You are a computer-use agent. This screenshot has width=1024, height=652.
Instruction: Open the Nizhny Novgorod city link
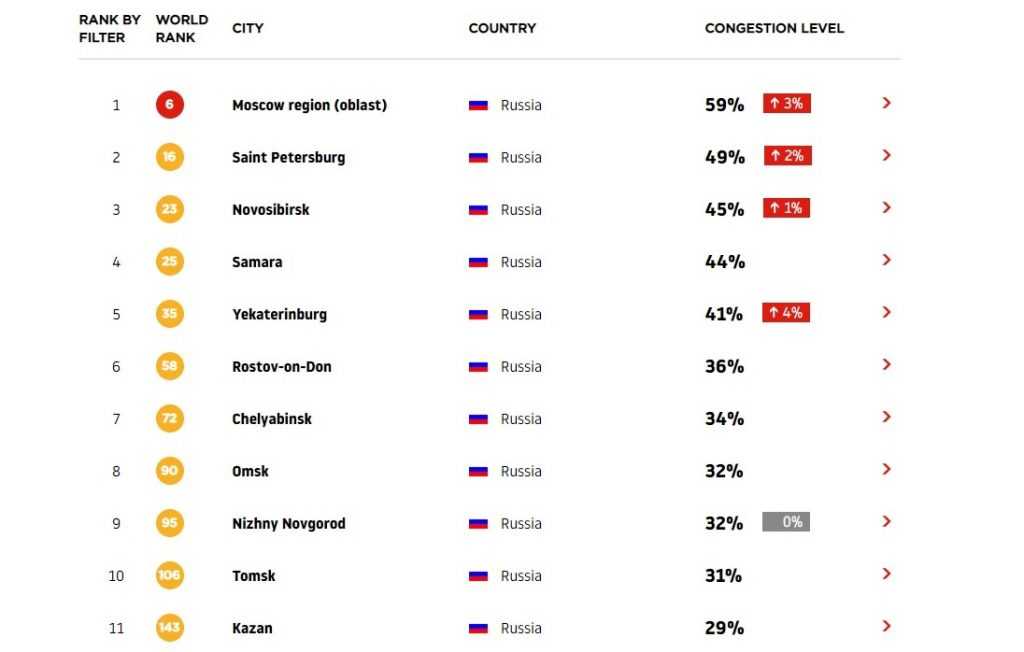[289, 523]
